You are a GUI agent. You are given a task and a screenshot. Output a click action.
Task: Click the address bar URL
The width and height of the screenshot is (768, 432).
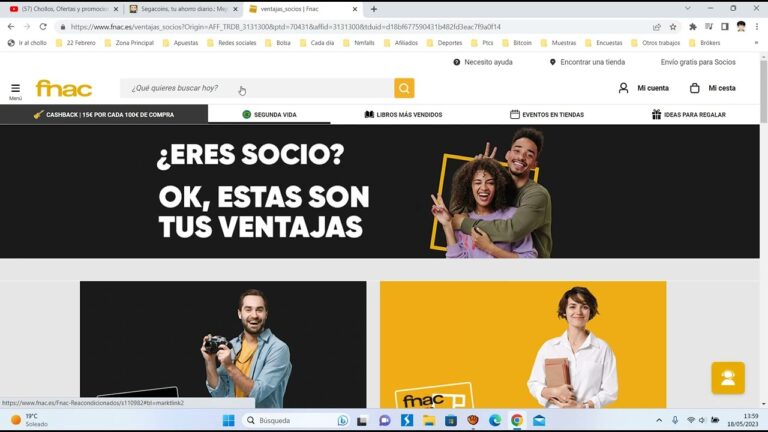[286, 27]
